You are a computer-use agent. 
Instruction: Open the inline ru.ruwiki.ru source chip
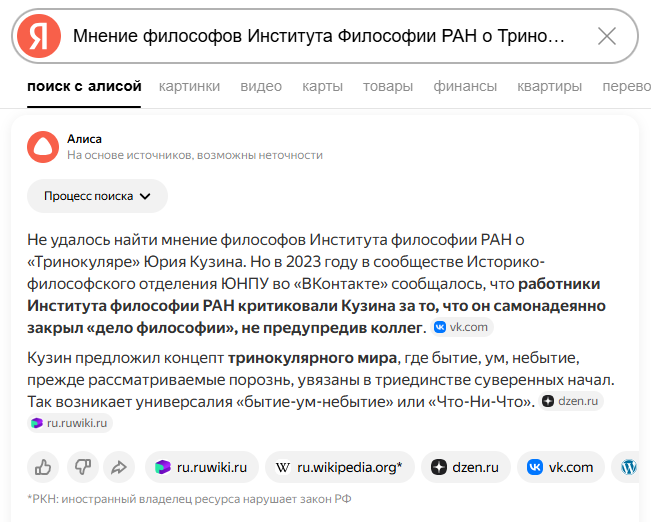70,423
